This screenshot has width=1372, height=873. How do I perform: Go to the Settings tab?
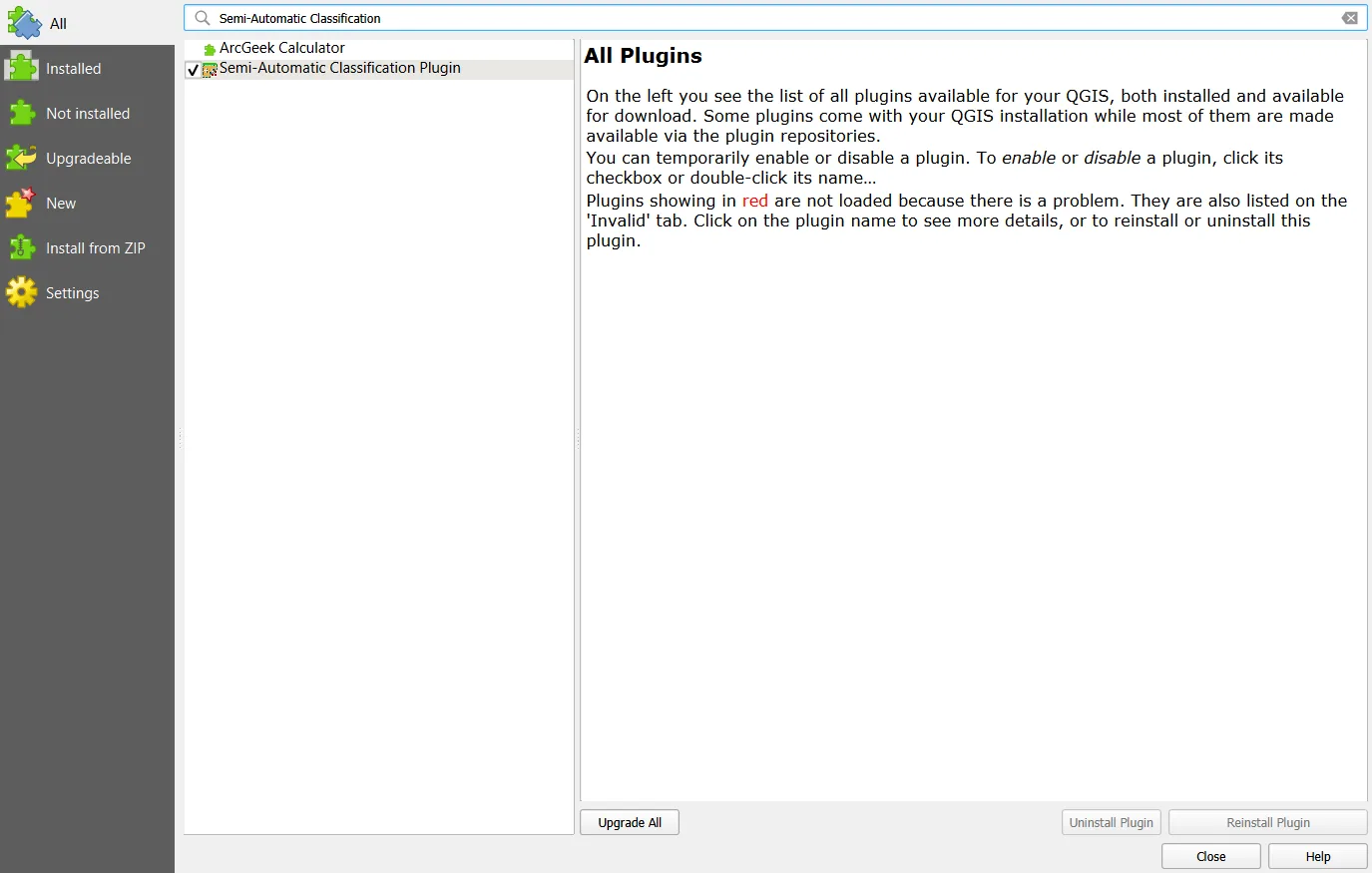pyautogui.click(x=87, y=292)
